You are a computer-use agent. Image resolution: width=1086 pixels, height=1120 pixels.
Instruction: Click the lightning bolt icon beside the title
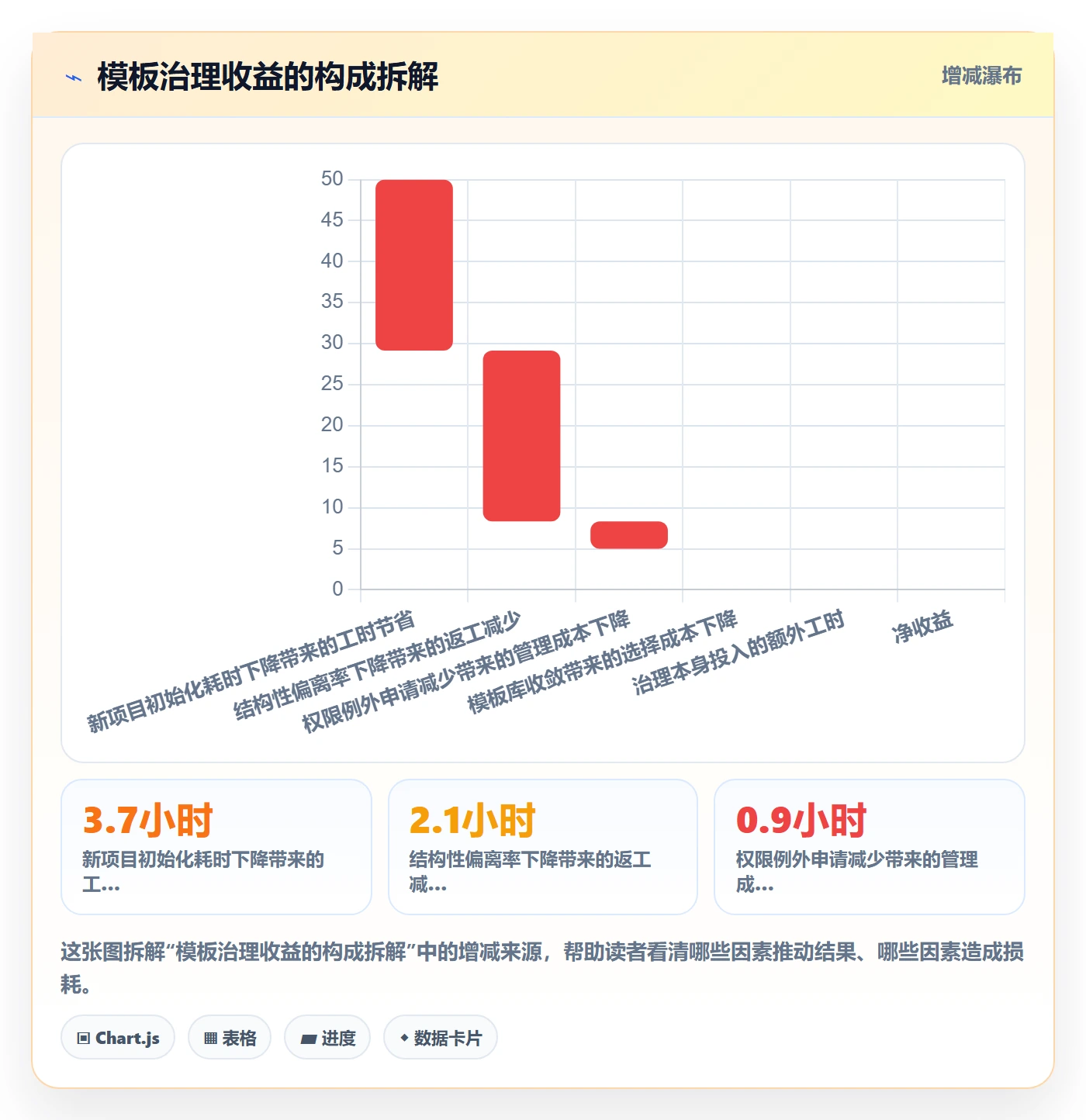74,78
